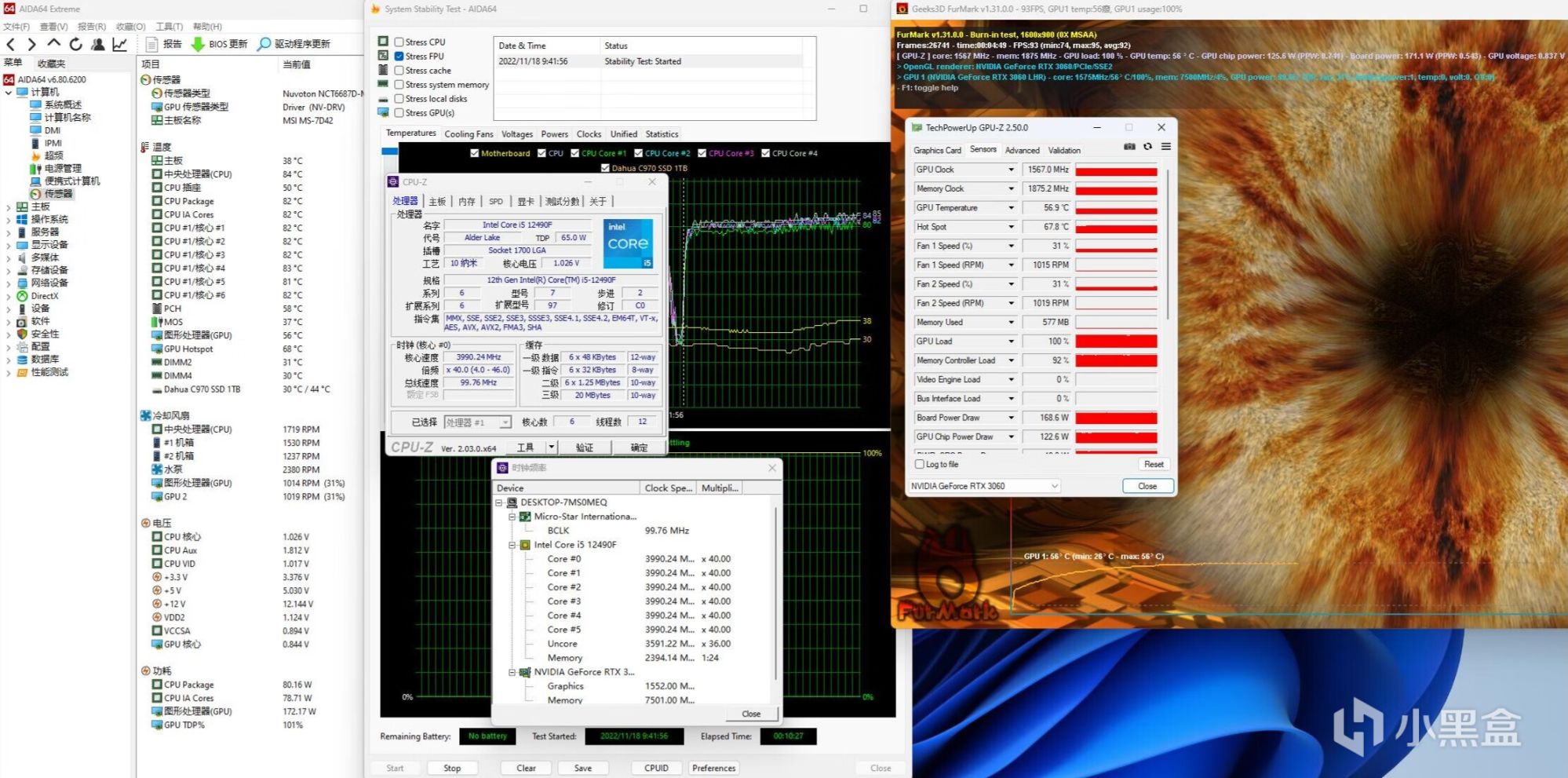Click the Stress GPU(s) monitor icon
The image size is (1568, 778).
383,112
